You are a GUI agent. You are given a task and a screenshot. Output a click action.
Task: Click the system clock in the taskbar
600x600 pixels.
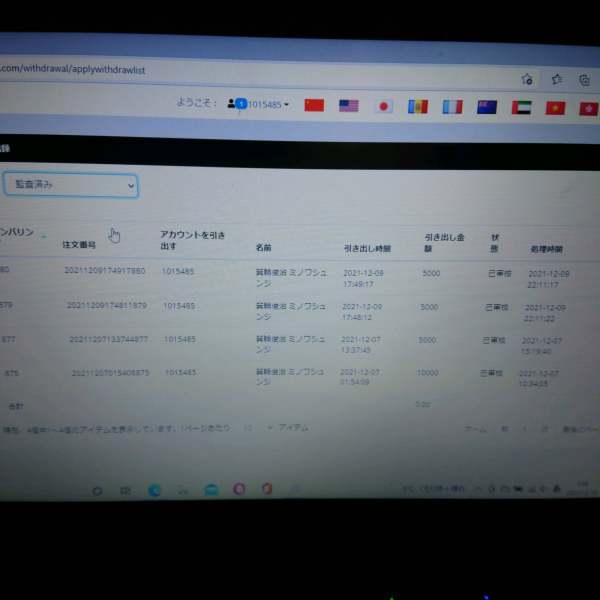point(582,489)
